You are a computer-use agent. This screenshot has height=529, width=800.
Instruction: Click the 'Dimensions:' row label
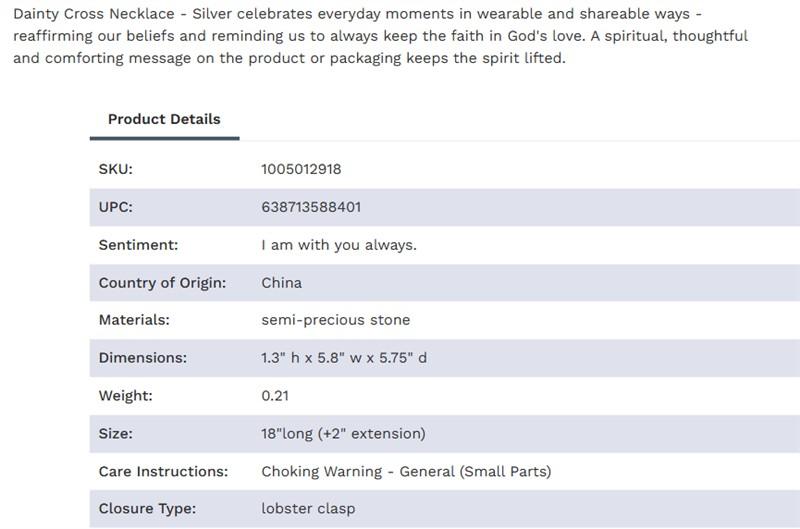click(142, 358)
